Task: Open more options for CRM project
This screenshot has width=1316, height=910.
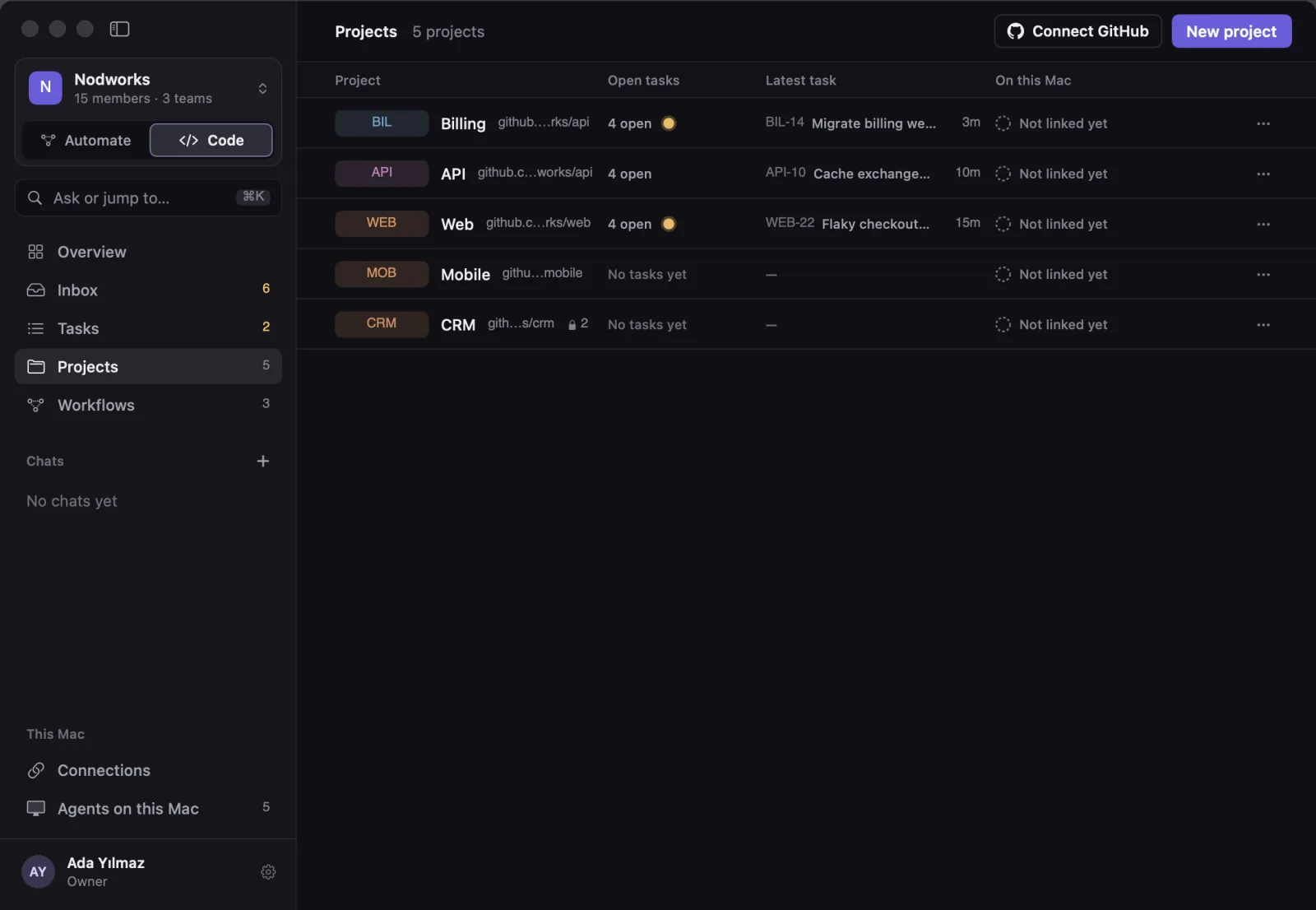Action: point(1263,324)
